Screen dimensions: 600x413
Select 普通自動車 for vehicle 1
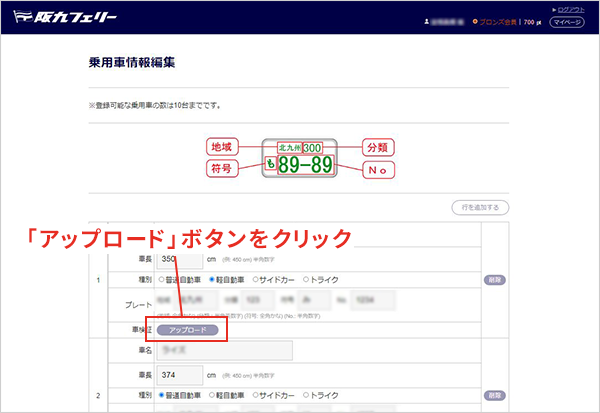point(162,281)
